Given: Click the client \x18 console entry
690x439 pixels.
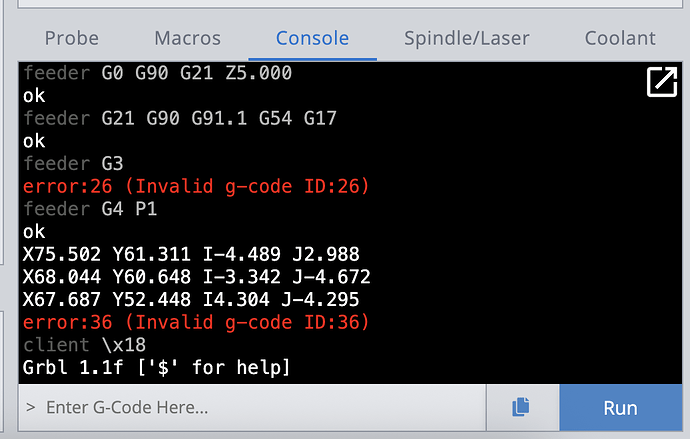Looking at the screenshot, I should 84,345.
